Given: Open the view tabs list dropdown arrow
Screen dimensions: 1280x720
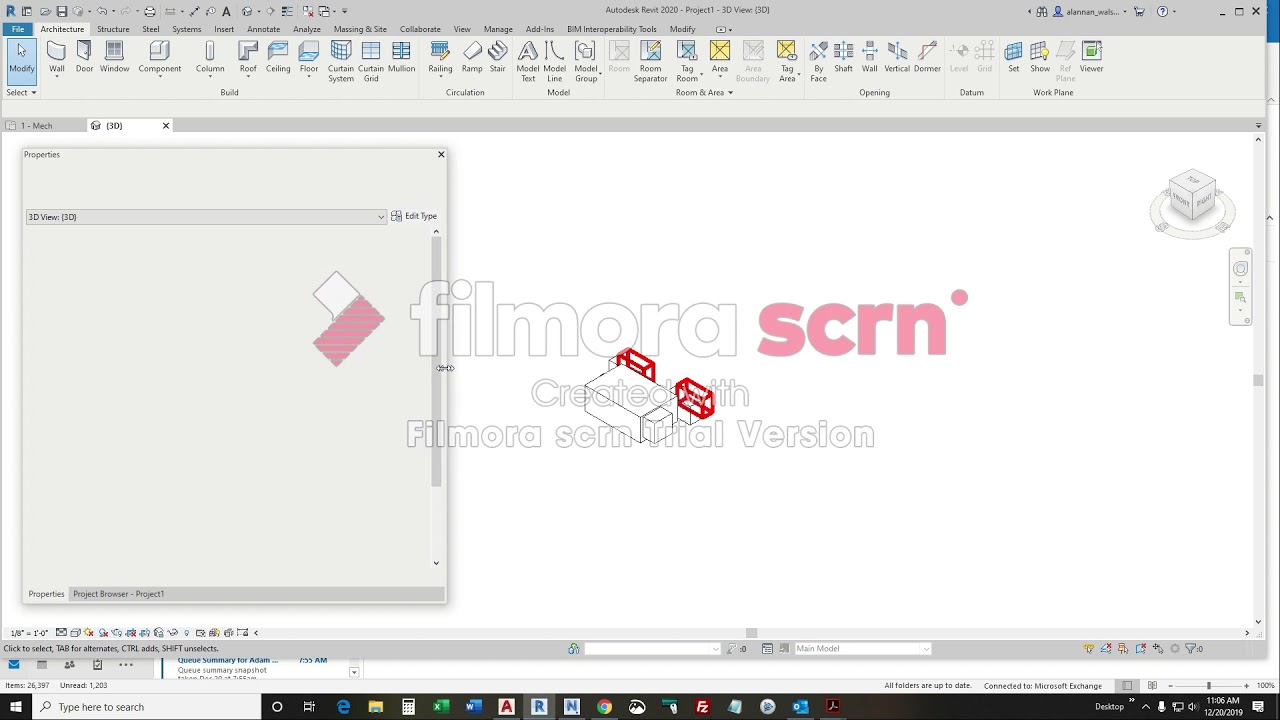Looking at the screenshot, I should pos(1258,126).
